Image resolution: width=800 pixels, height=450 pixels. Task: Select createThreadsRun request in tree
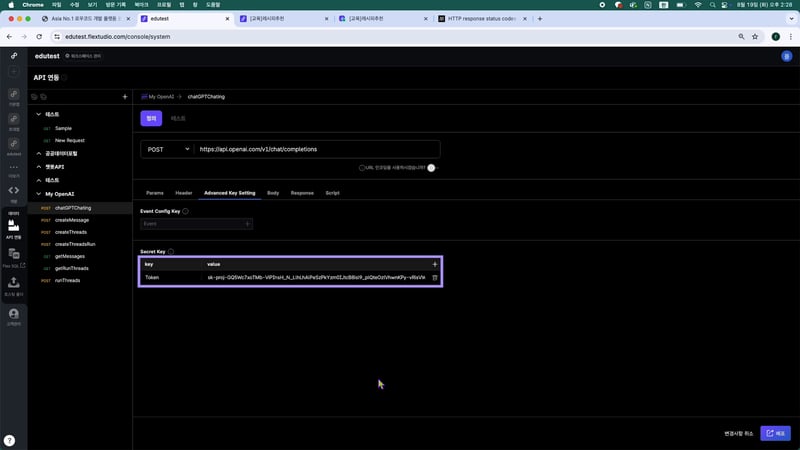75,244
